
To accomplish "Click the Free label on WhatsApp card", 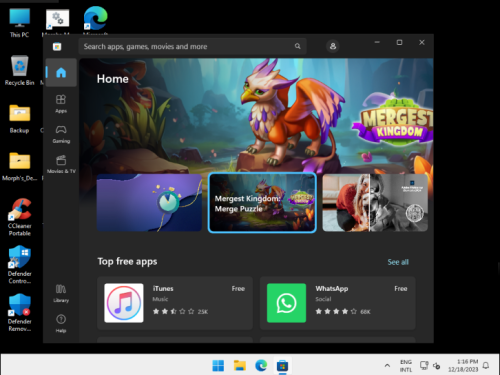I will [401, 288].
